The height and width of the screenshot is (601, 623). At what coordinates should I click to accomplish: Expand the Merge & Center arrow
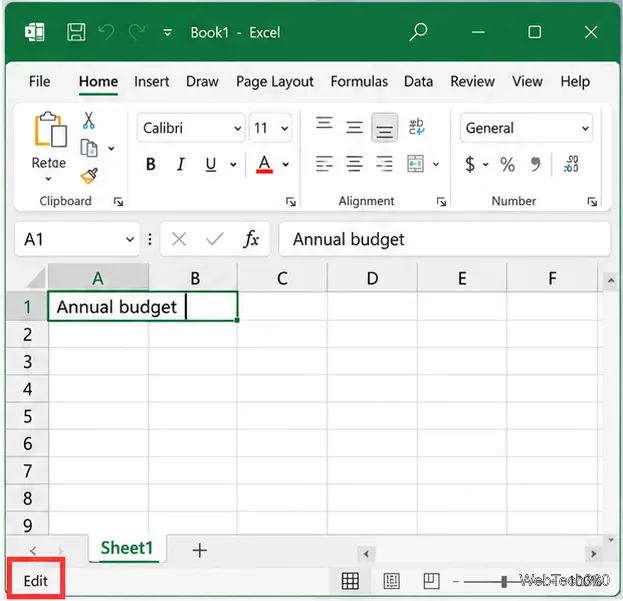pyautogui.click(x=436, y=164)
